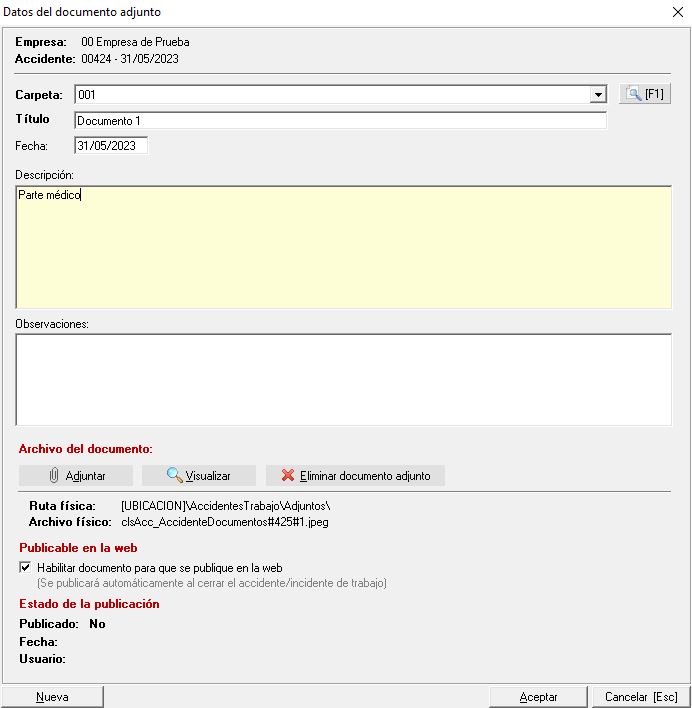Click the Archivo físico jpeg filename

(225, 522)
